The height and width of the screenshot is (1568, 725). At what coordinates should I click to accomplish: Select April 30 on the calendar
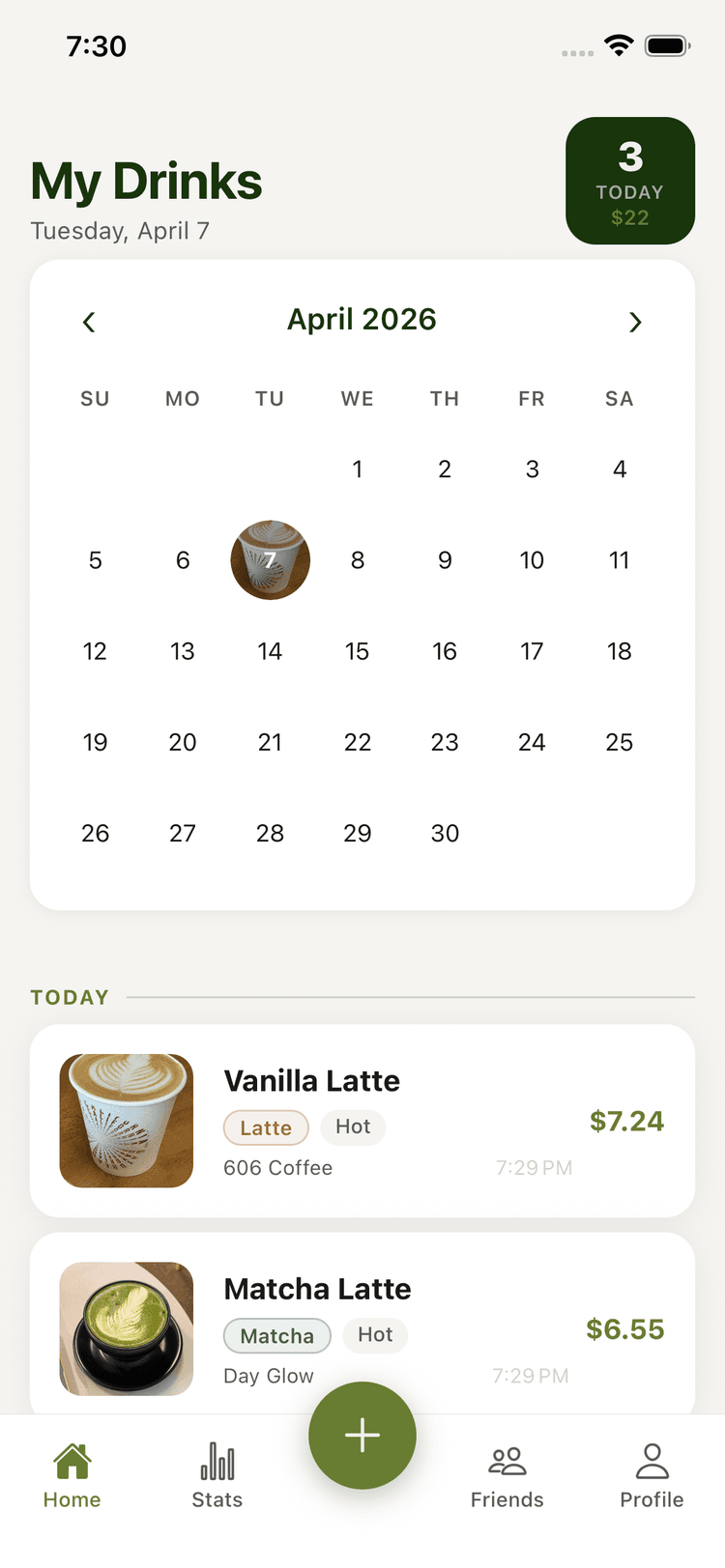pyautogui.click(x=445, y=833)
